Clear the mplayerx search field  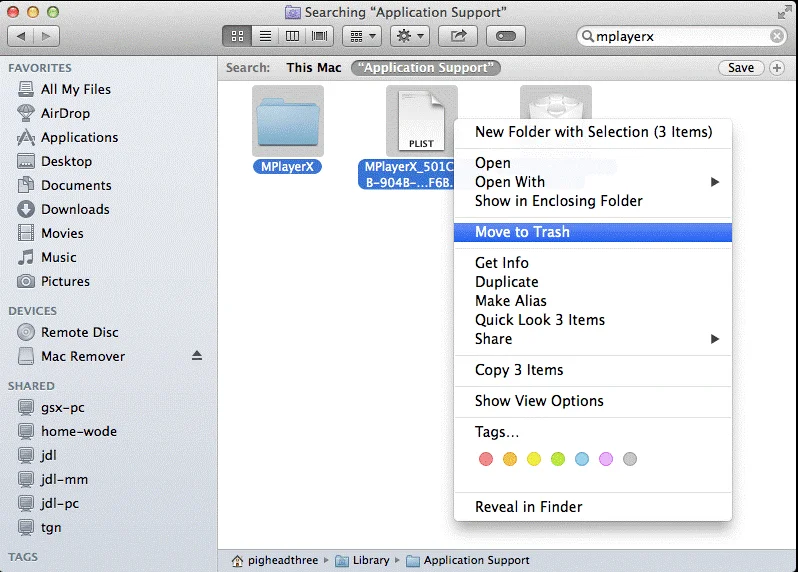[777, 36]
